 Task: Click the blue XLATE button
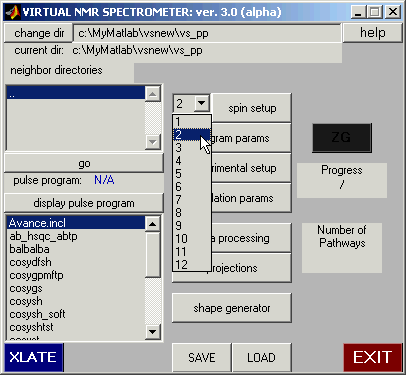click(x=34, y=357)
